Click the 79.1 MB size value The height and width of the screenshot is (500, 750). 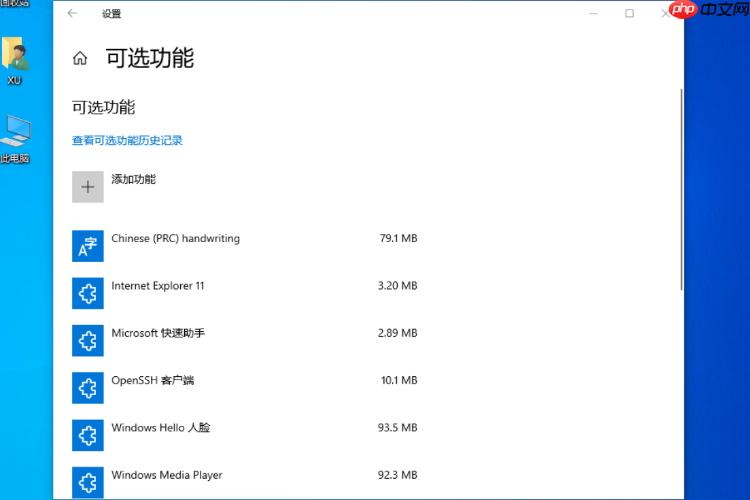(398, 238)
